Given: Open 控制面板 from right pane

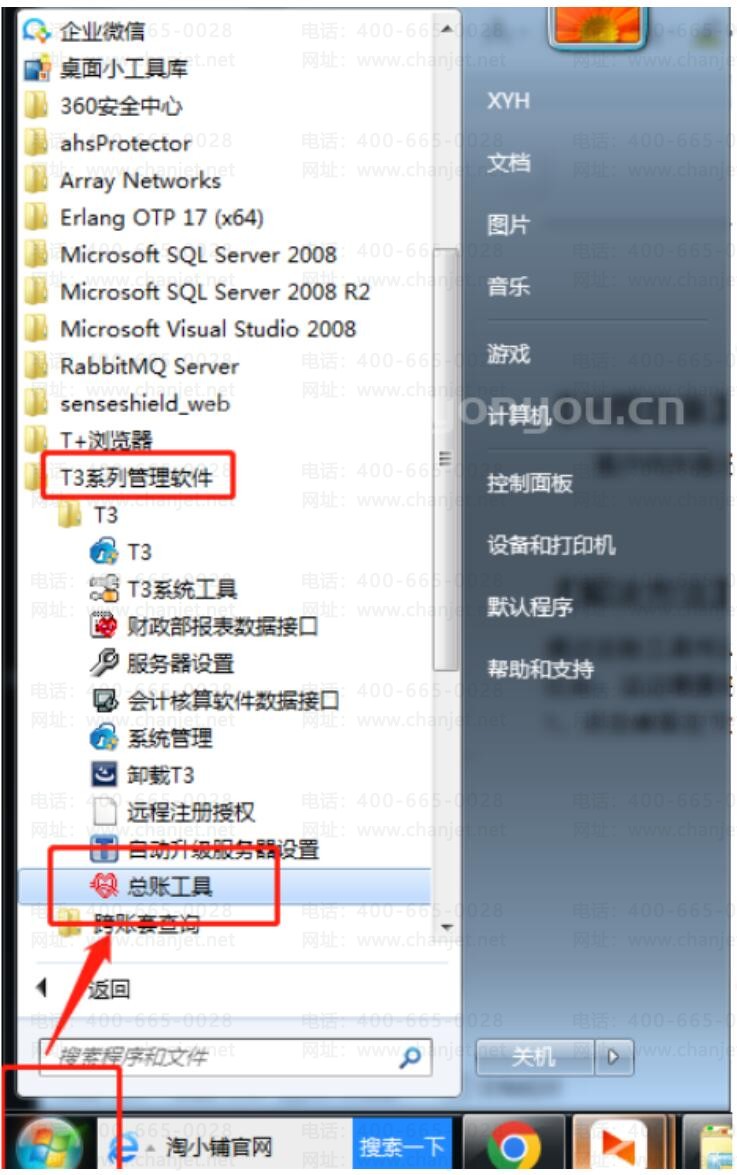Looking at the screenshot, I should [530, 483].
